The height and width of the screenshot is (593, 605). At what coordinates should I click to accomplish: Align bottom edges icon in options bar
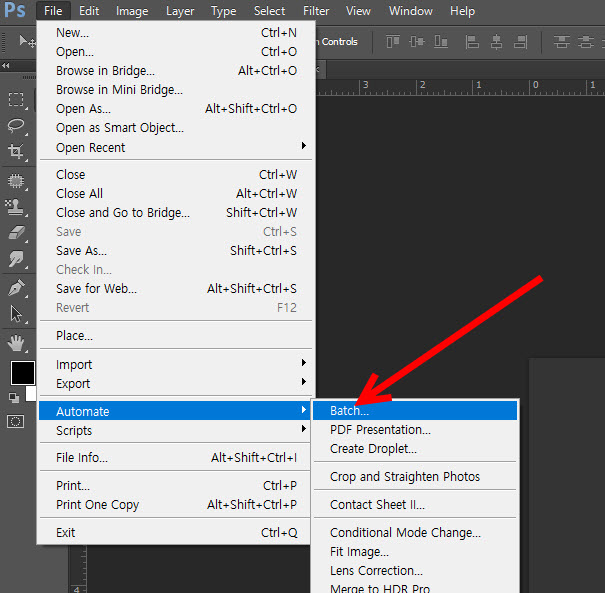point(441,41)
